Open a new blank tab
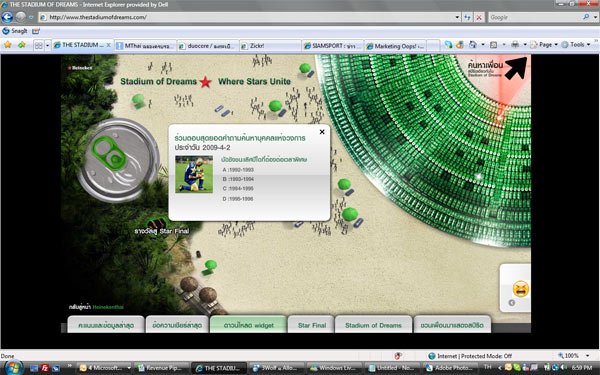The width and height of the screenshot is (600, 375). point(433,46)
